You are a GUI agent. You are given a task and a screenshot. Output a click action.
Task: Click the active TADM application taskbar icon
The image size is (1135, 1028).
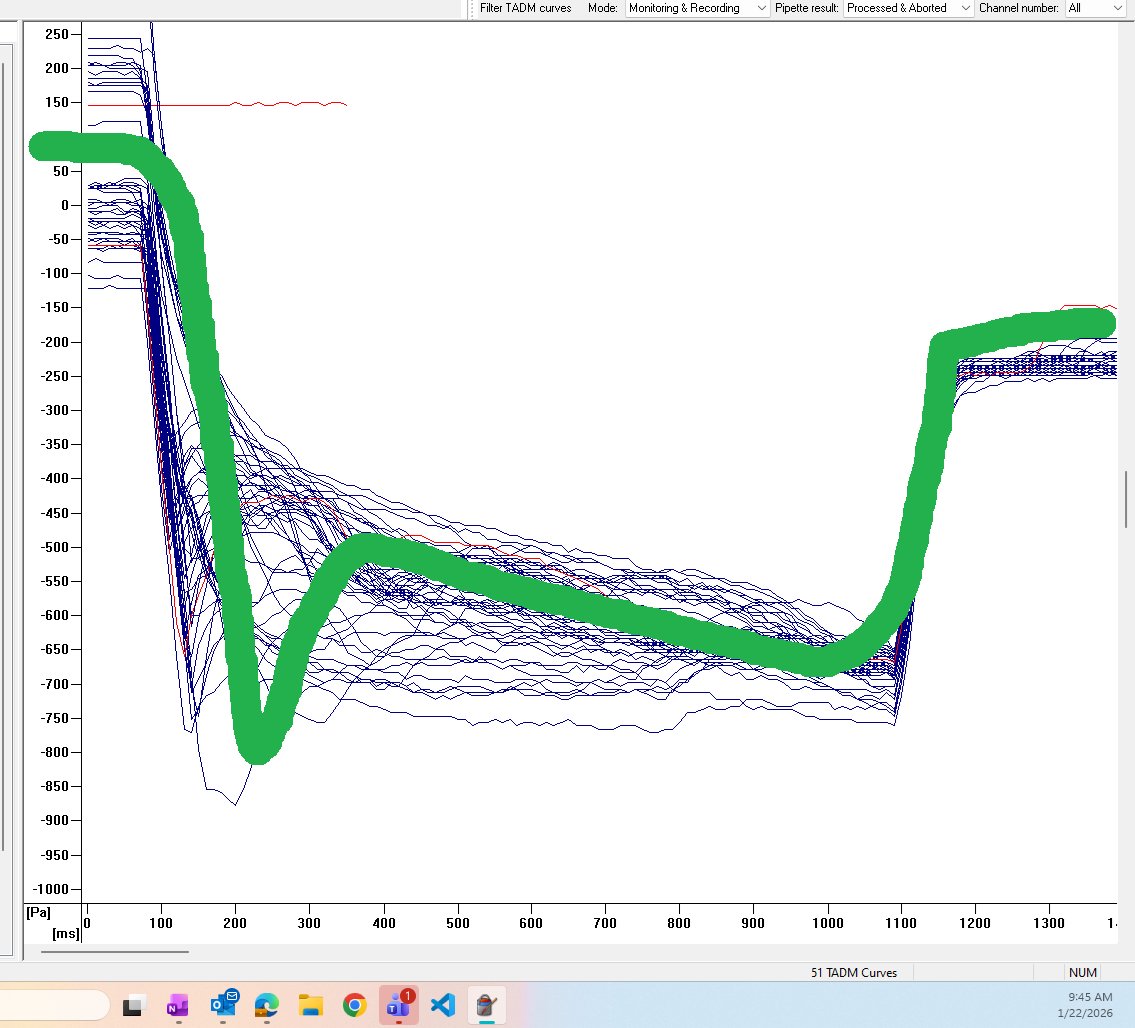pyautogui.click(x=487, y=1005)
